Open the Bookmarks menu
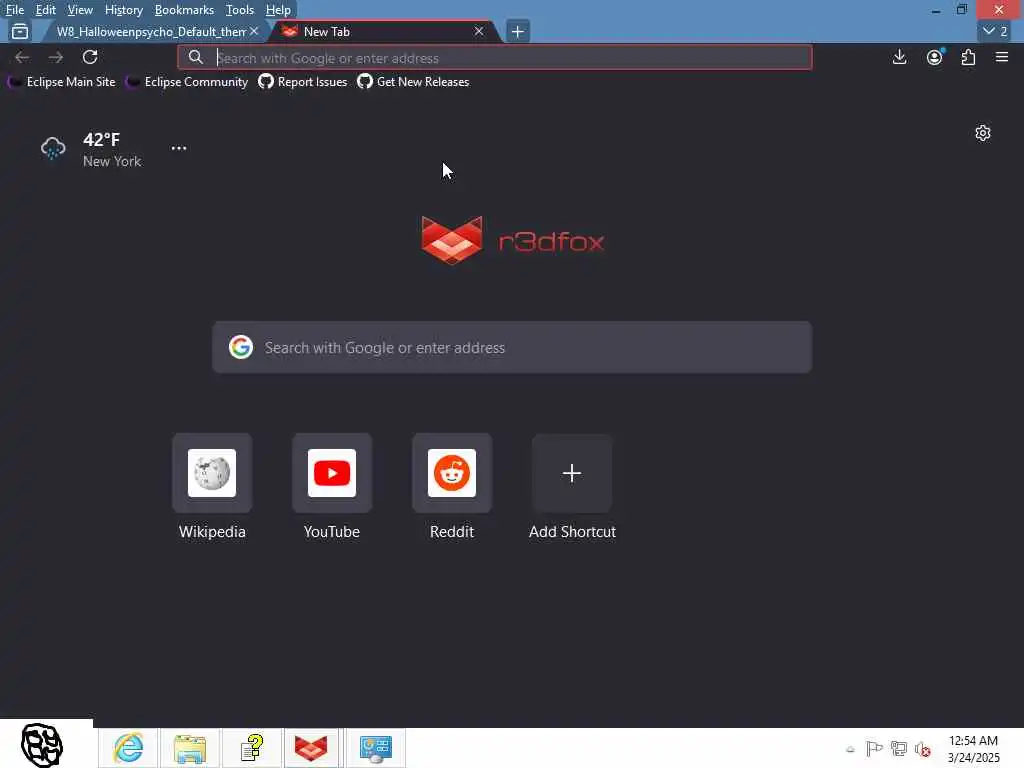 (x=184, y=10)
